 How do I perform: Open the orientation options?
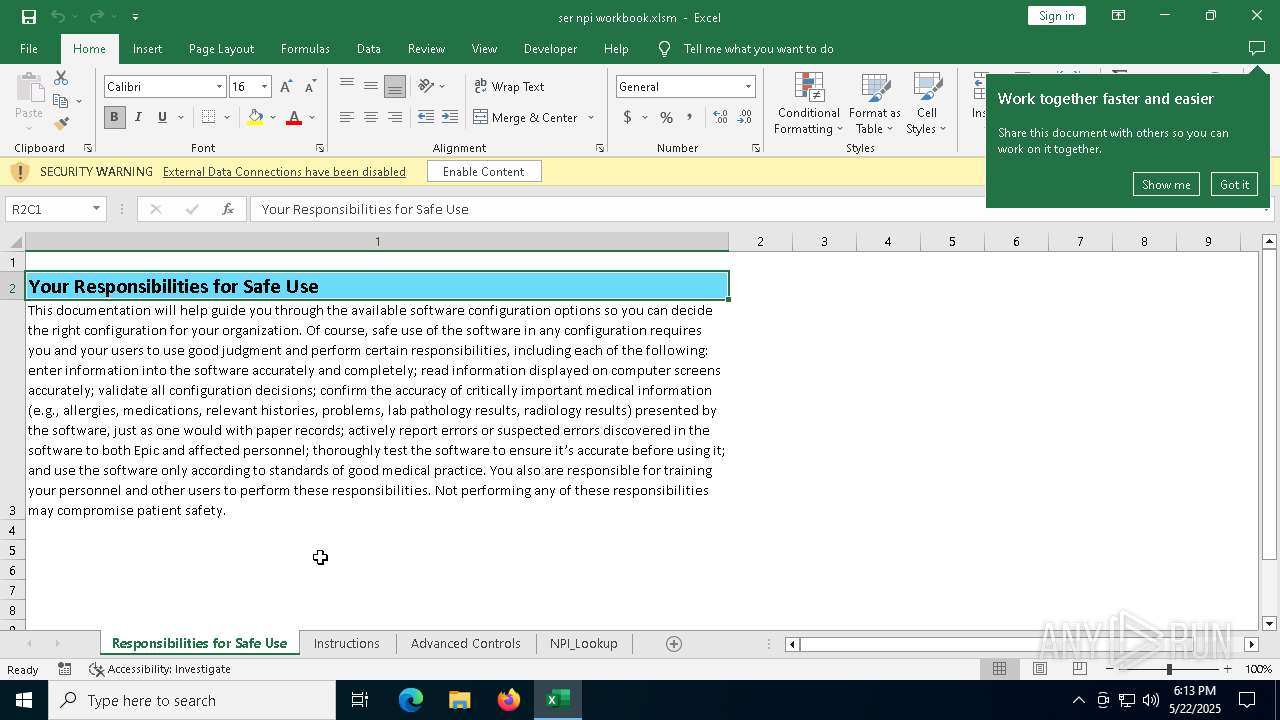pyautogui.click(x=432, y=86)
